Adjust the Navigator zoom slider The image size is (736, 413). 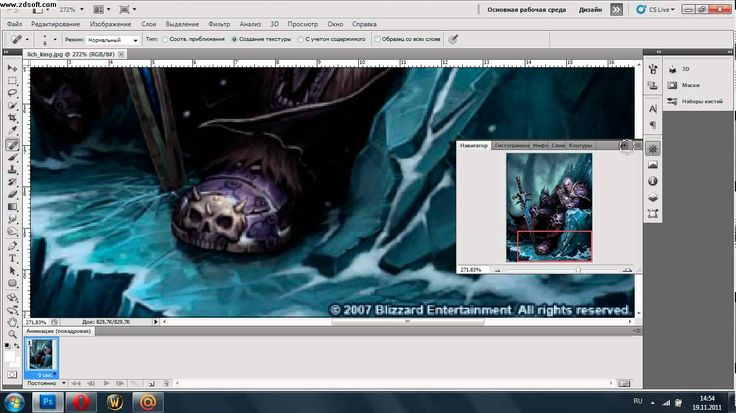[578, 270]
